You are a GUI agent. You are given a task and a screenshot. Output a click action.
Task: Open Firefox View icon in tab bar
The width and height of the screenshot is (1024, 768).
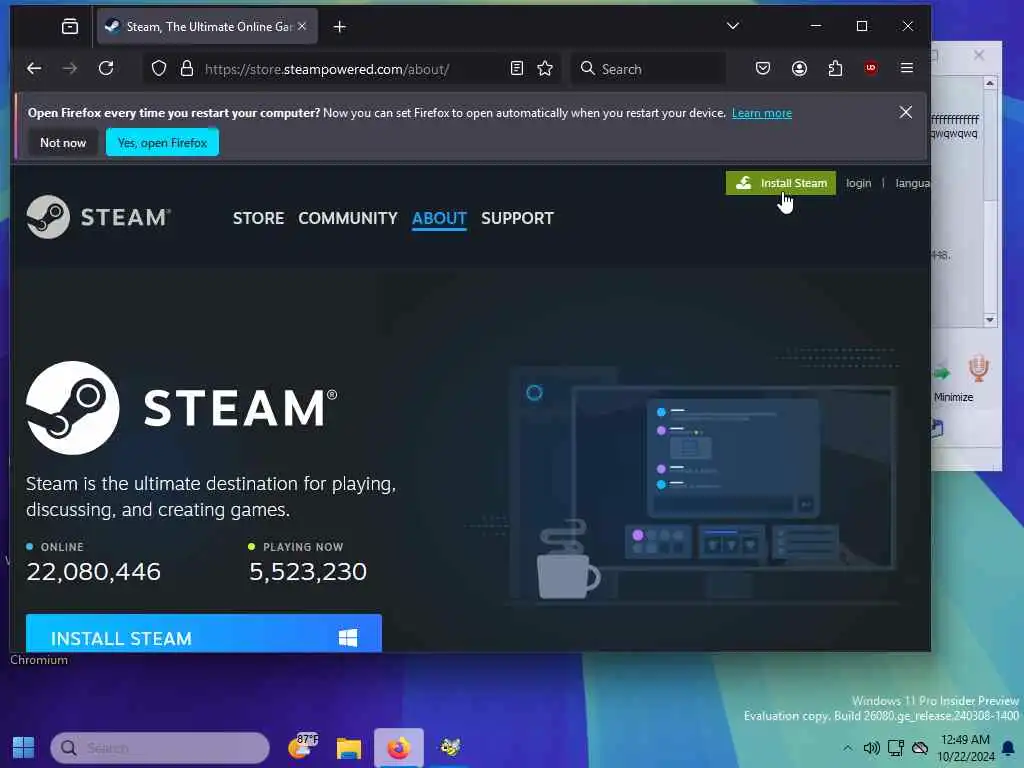click(x=70, y=27)
